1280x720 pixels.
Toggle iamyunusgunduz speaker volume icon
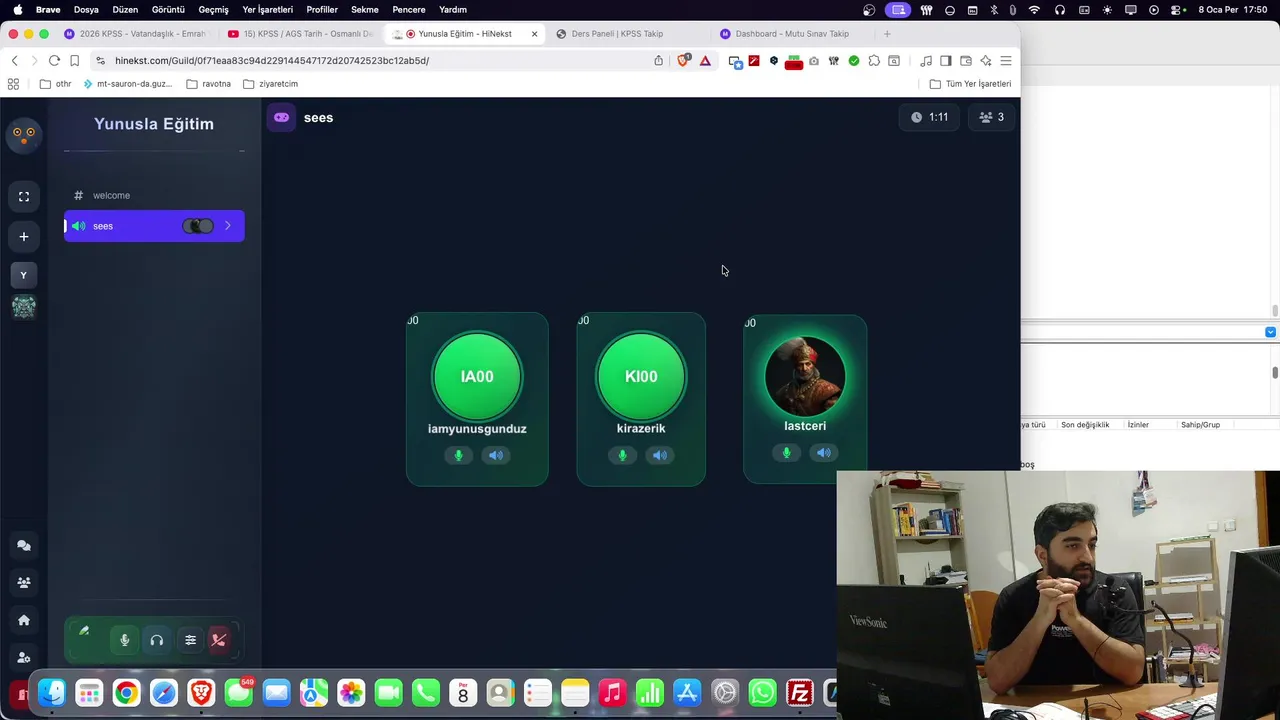click(496, 456)
